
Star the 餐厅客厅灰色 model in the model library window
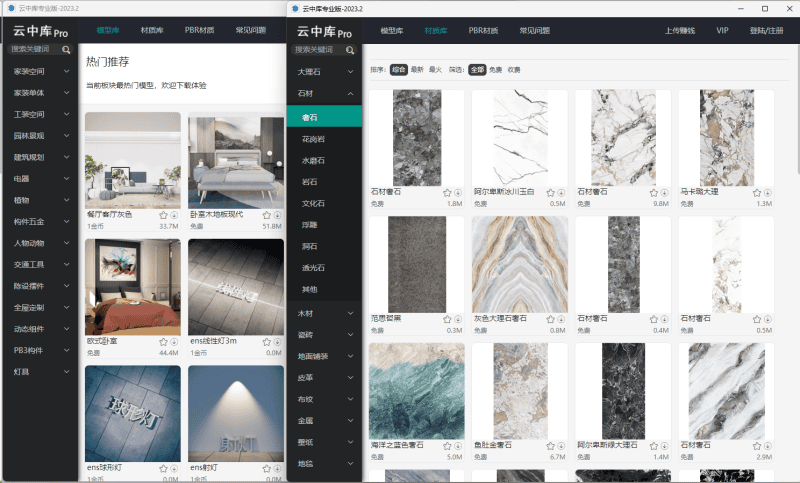(163, 215)
